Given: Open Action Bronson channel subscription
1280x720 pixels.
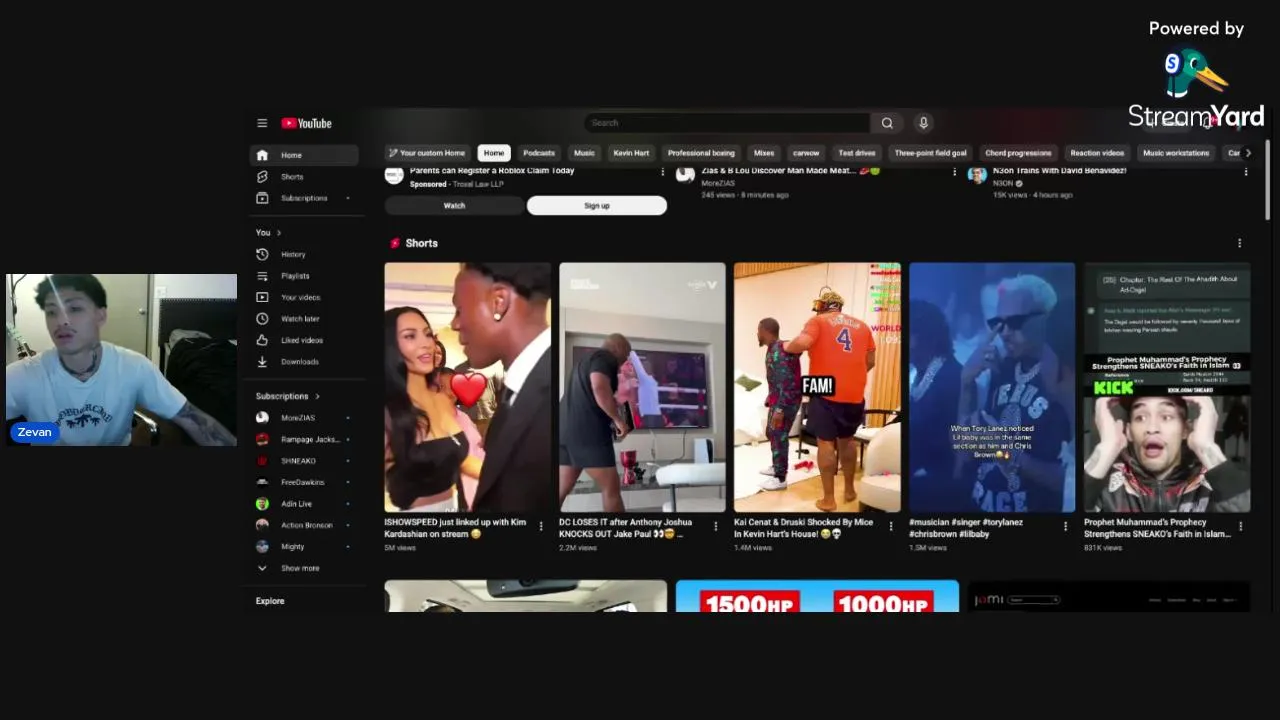Looking at the screenshot, I should [304, 525].
